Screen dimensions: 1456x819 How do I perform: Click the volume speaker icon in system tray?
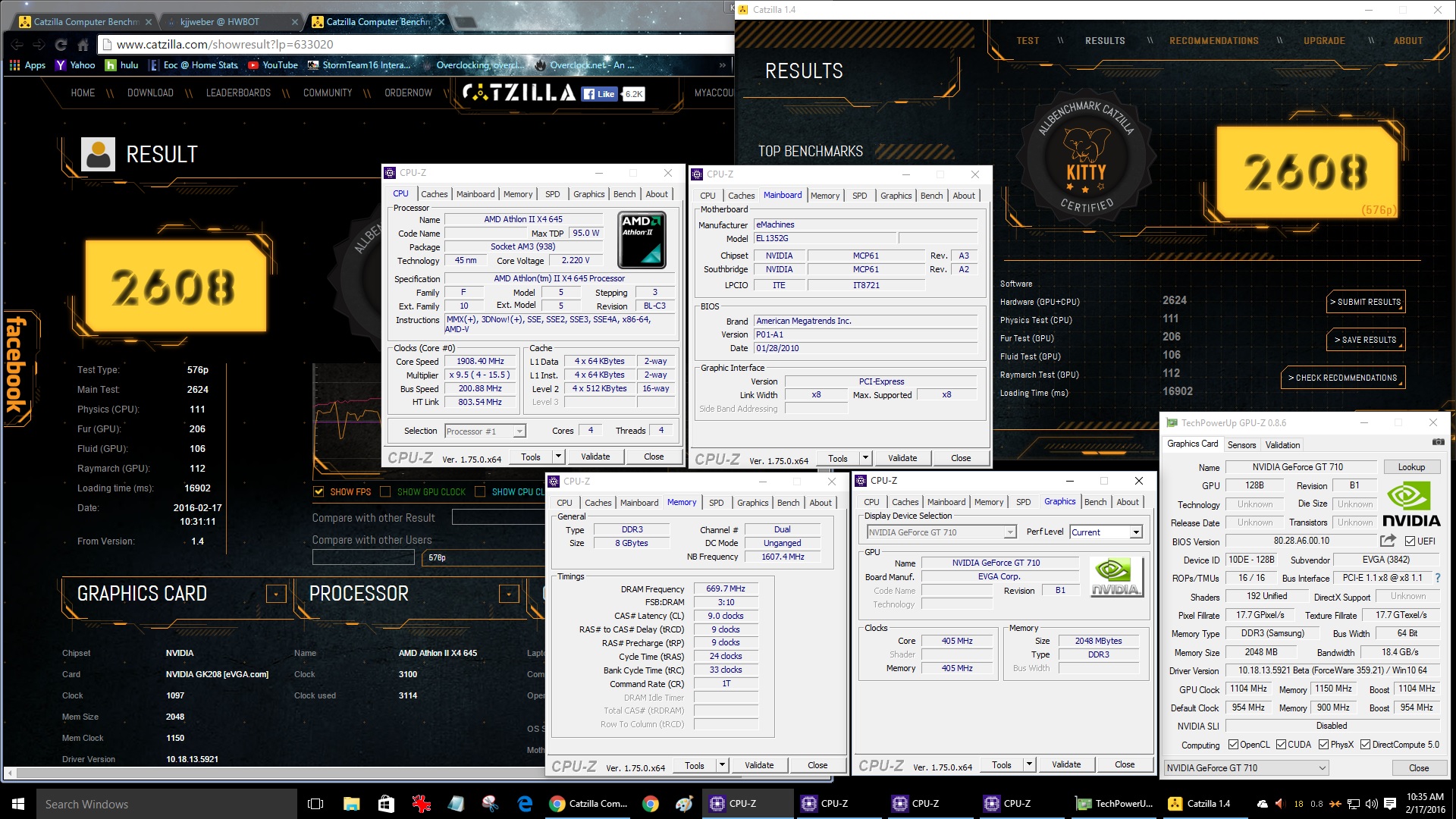pos(1371,804)
